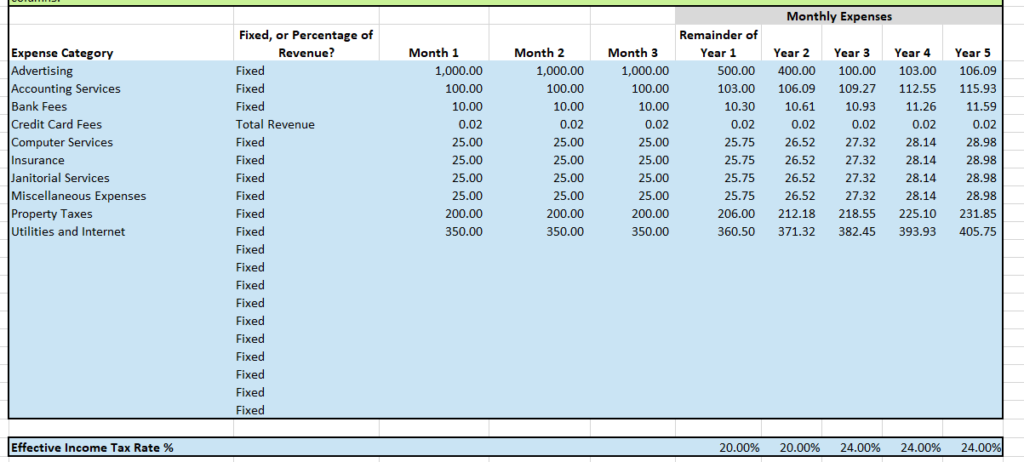The image size is (1024, 462).
Task: Select the 'Utilities and Internet' category cell
Action: tap(68, 231)
